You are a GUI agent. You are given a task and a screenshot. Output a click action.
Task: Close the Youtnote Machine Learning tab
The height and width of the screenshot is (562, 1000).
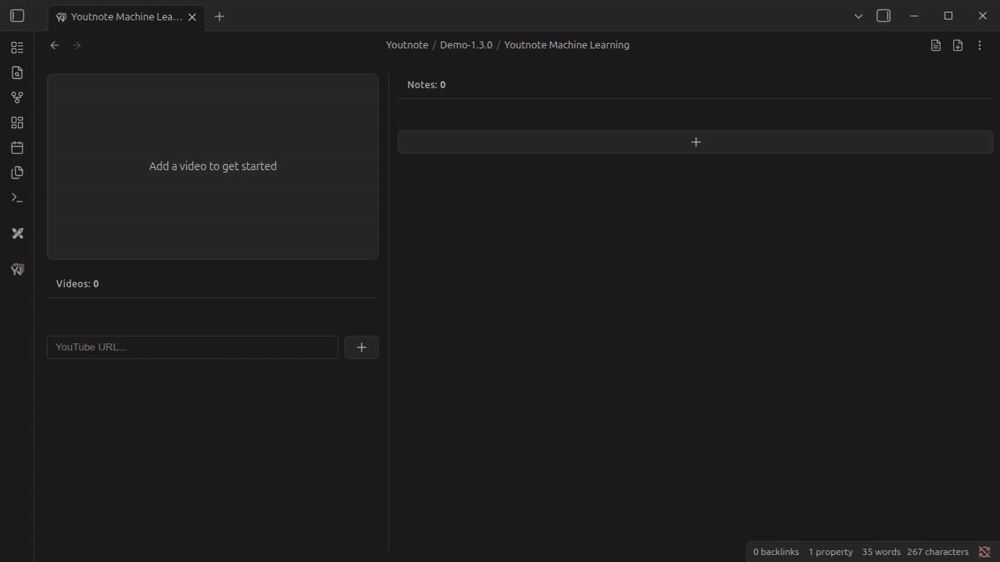192,17
